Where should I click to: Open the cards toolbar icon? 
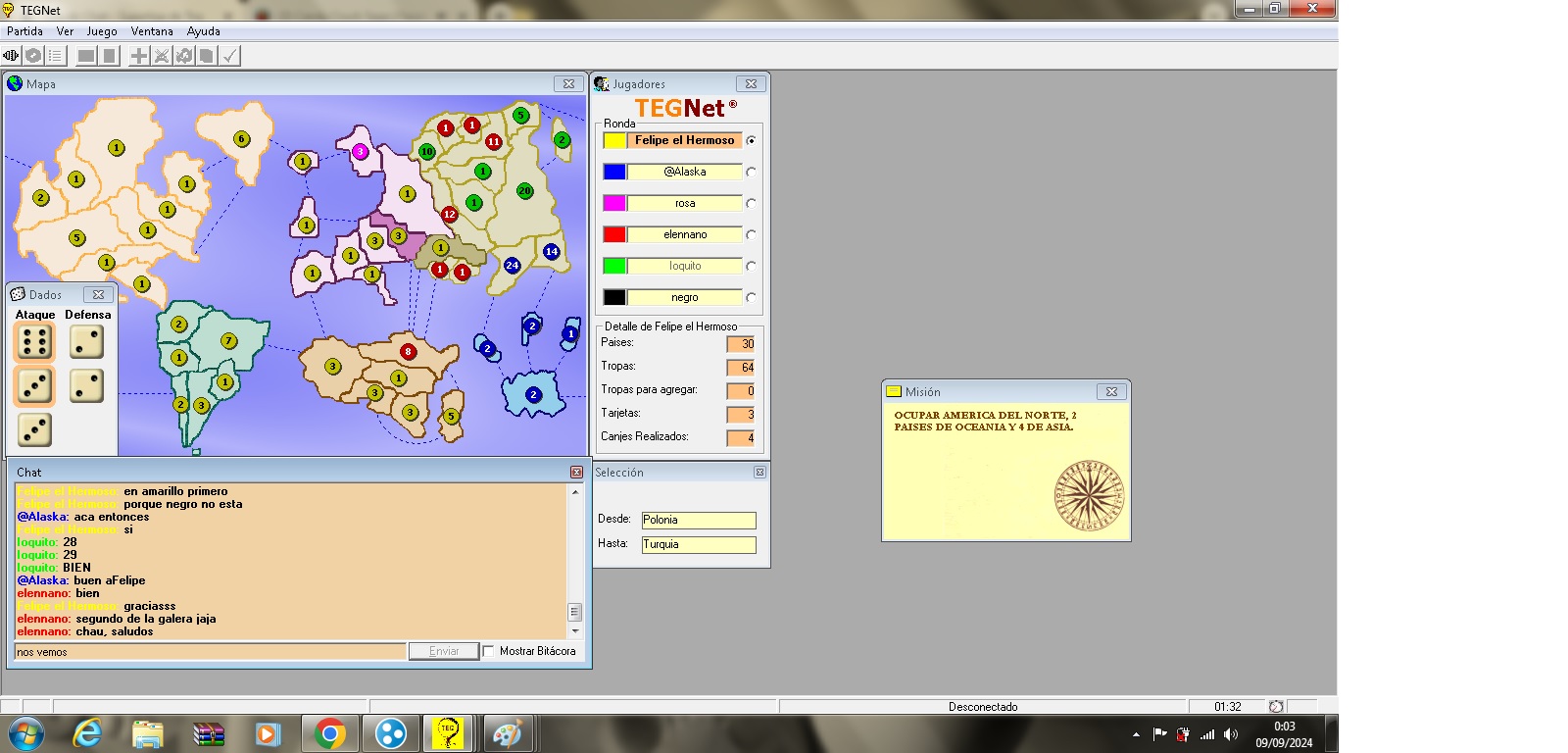206,56
